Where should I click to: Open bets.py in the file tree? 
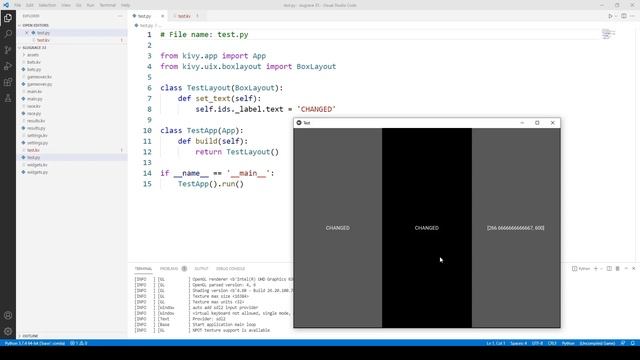tap(34, 69)
